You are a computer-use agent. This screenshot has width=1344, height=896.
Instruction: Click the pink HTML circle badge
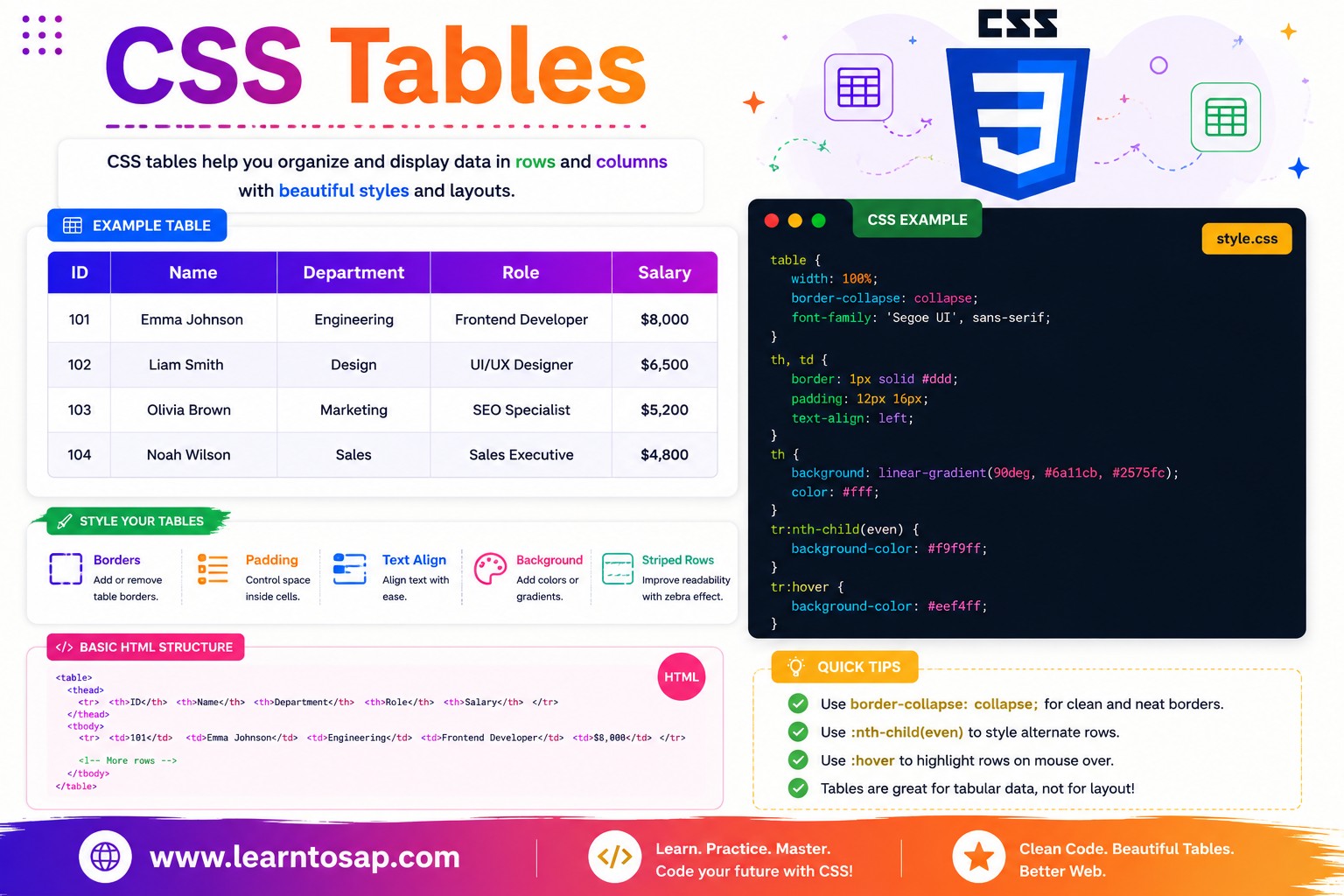coord(681,676)
